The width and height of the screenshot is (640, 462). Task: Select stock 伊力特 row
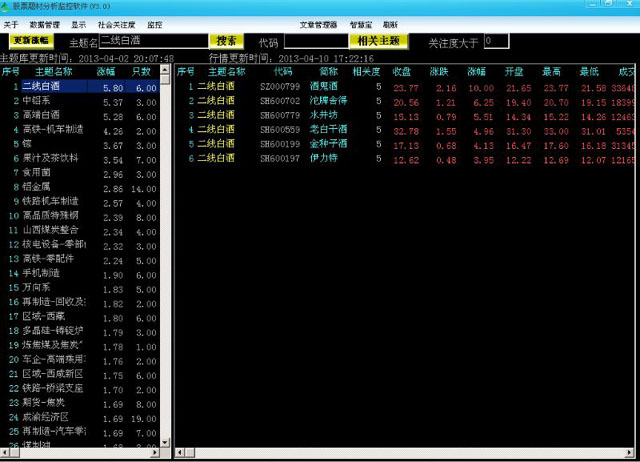(x=405, y=158)
